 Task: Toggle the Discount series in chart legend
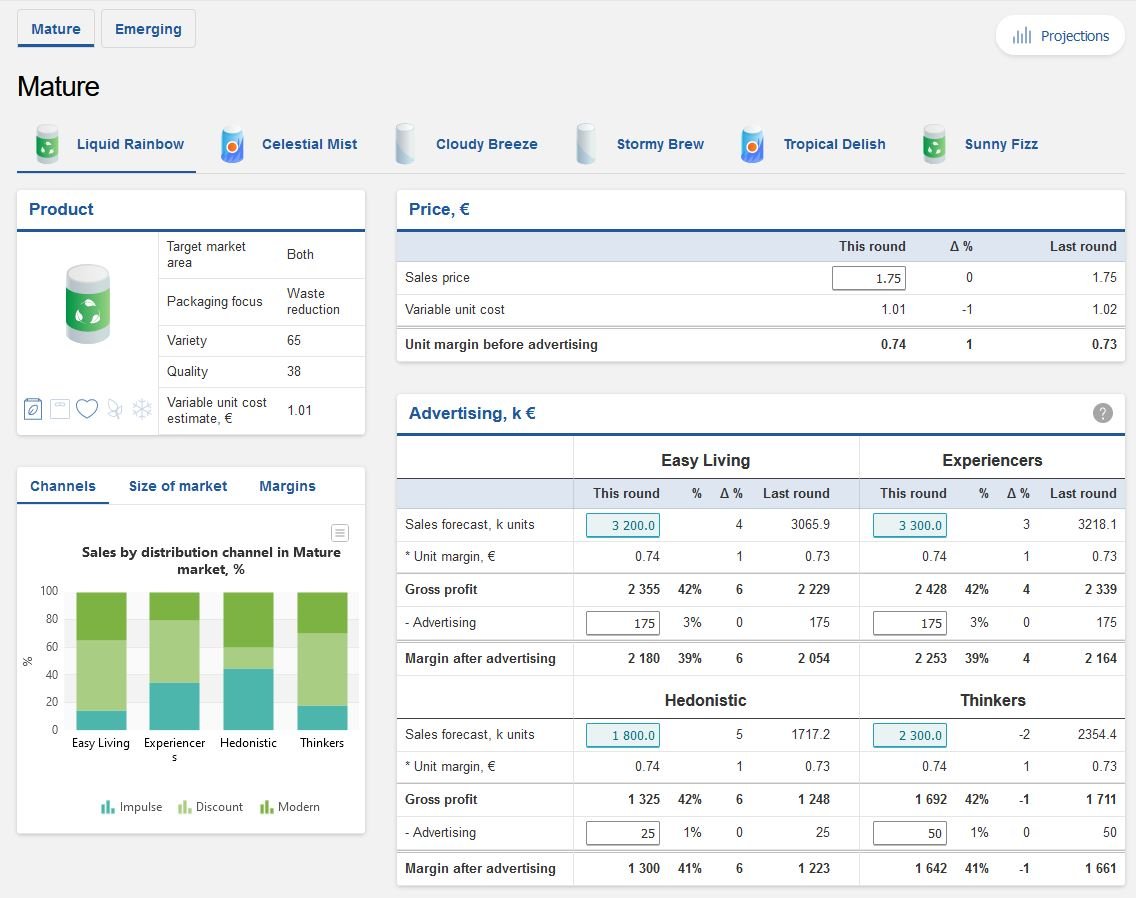coord(210,807)
